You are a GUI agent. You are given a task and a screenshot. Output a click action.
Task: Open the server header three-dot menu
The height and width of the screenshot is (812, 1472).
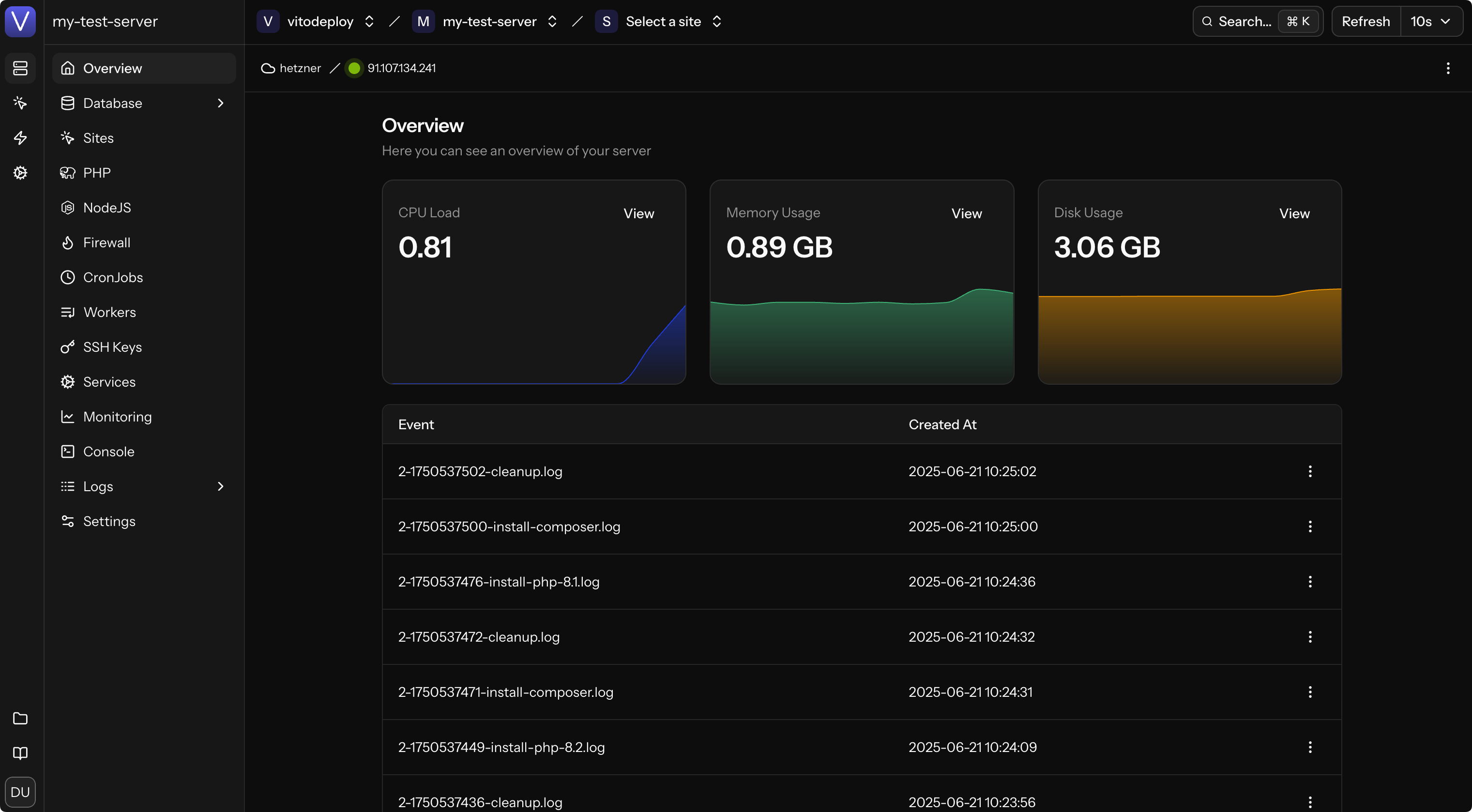[1448, 68]
